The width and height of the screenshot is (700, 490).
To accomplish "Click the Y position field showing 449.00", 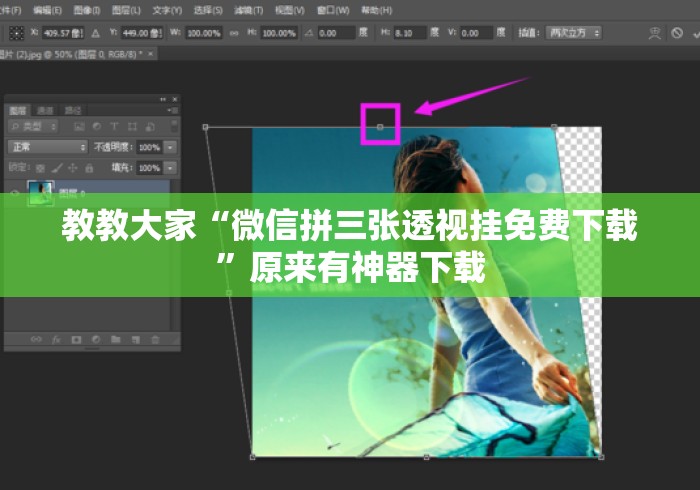I will coord(142,33).
